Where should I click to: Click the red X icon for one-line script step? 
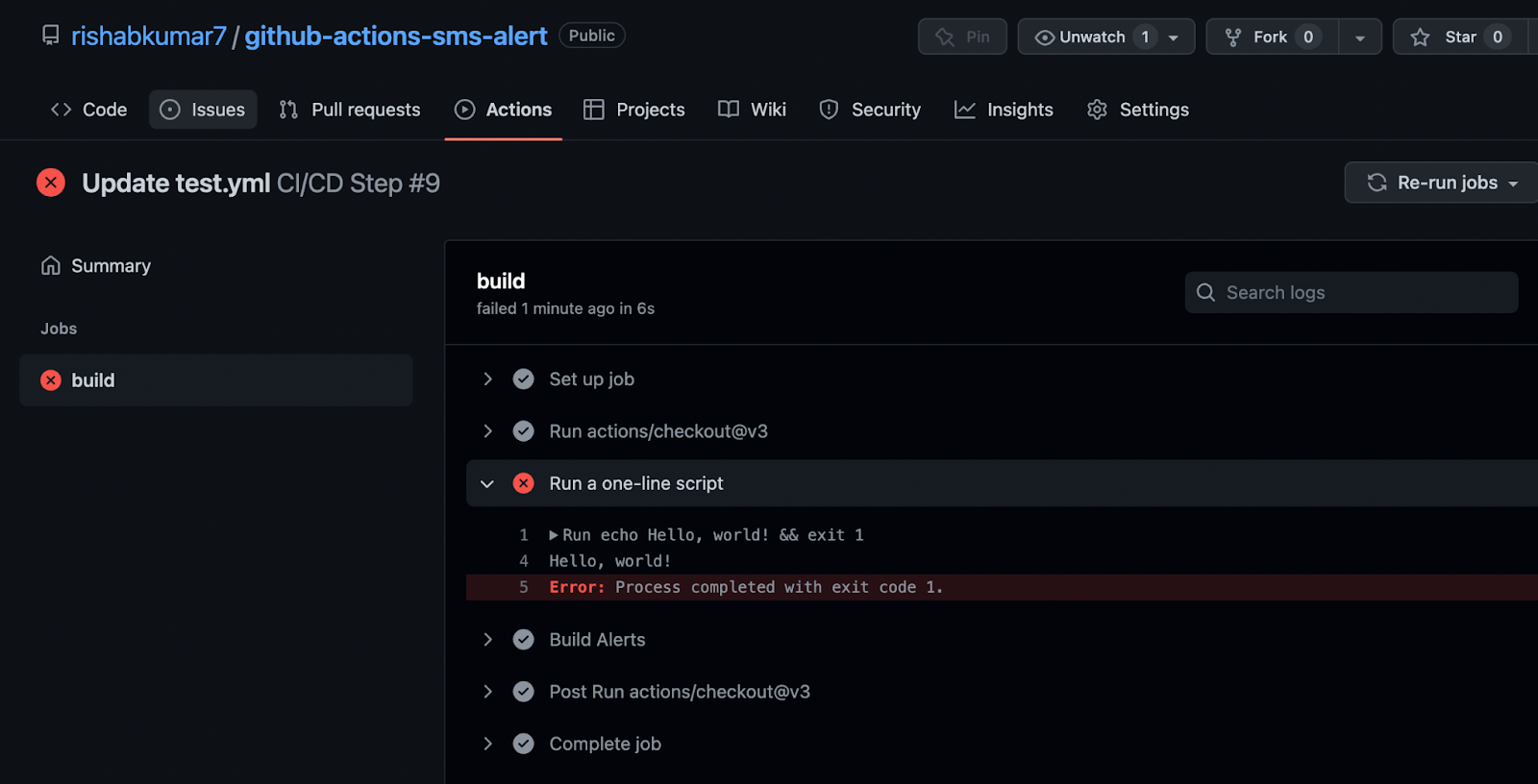(523, 483)
